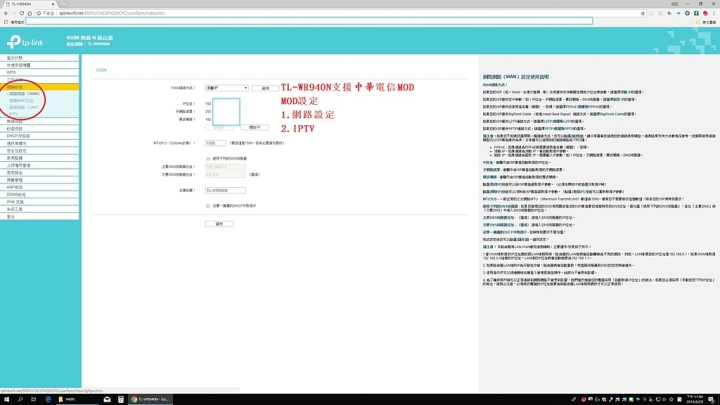Image resolution: width=720 pixels, height=405 pixels.
Task: Open the WPS menu item
Action: coord(39,72)
